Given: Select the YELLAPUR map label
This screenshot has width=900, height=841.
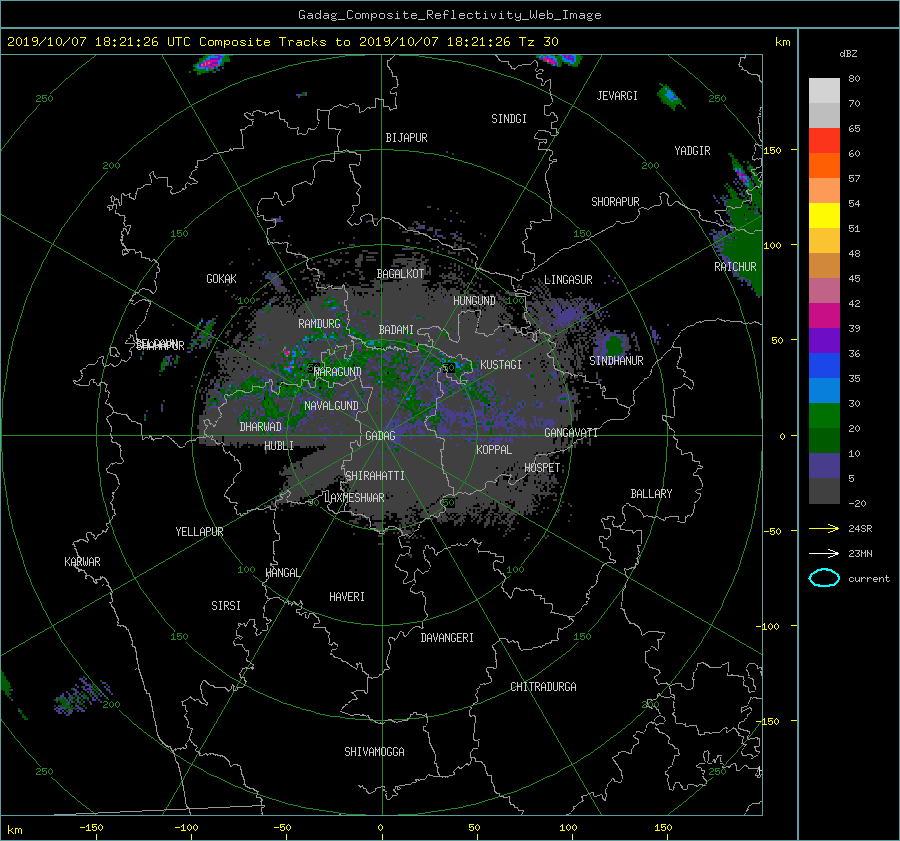Looking at the screenshot, I should pos(199,532).
